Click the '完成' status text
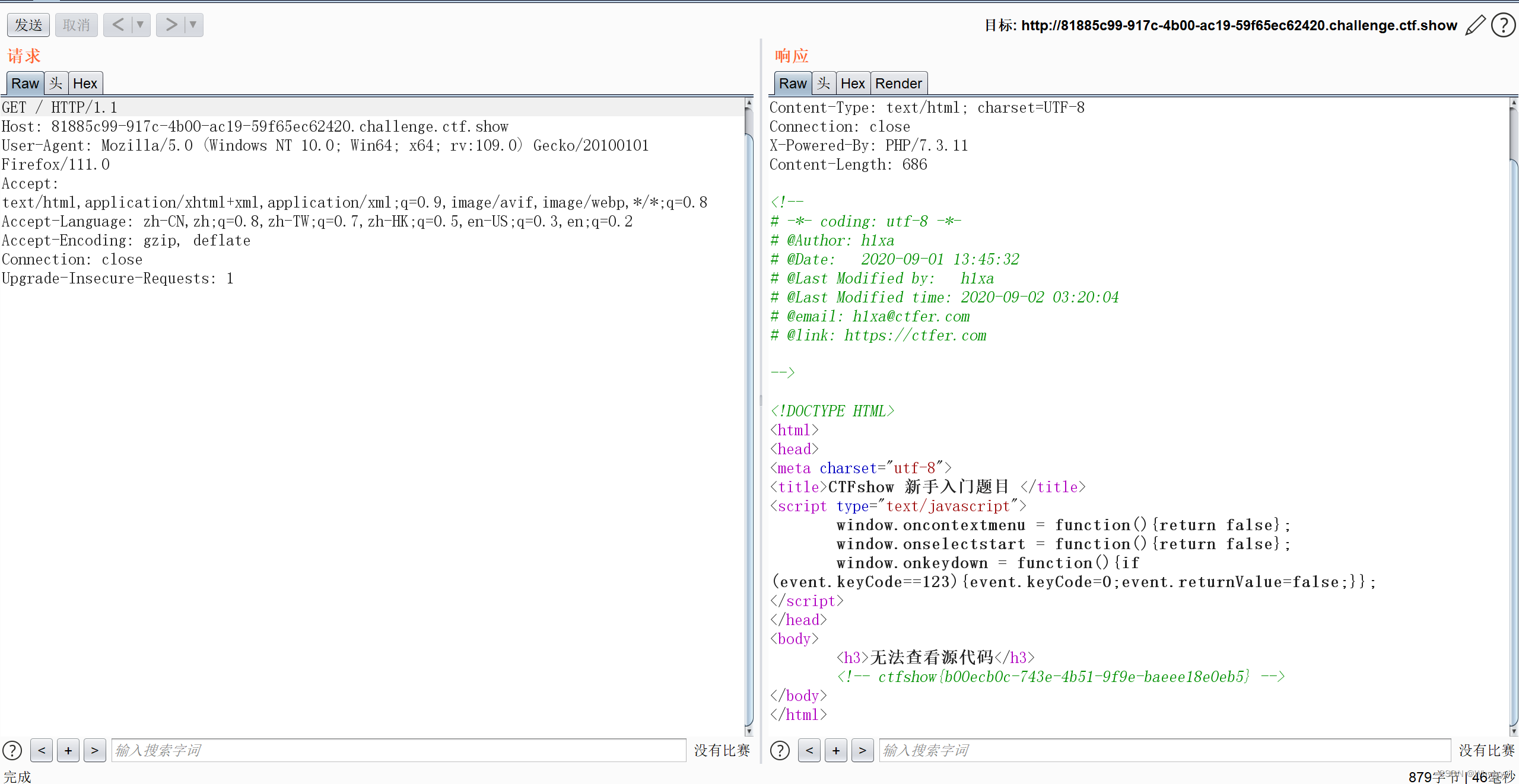The image size is (1519, 784). 17,777
